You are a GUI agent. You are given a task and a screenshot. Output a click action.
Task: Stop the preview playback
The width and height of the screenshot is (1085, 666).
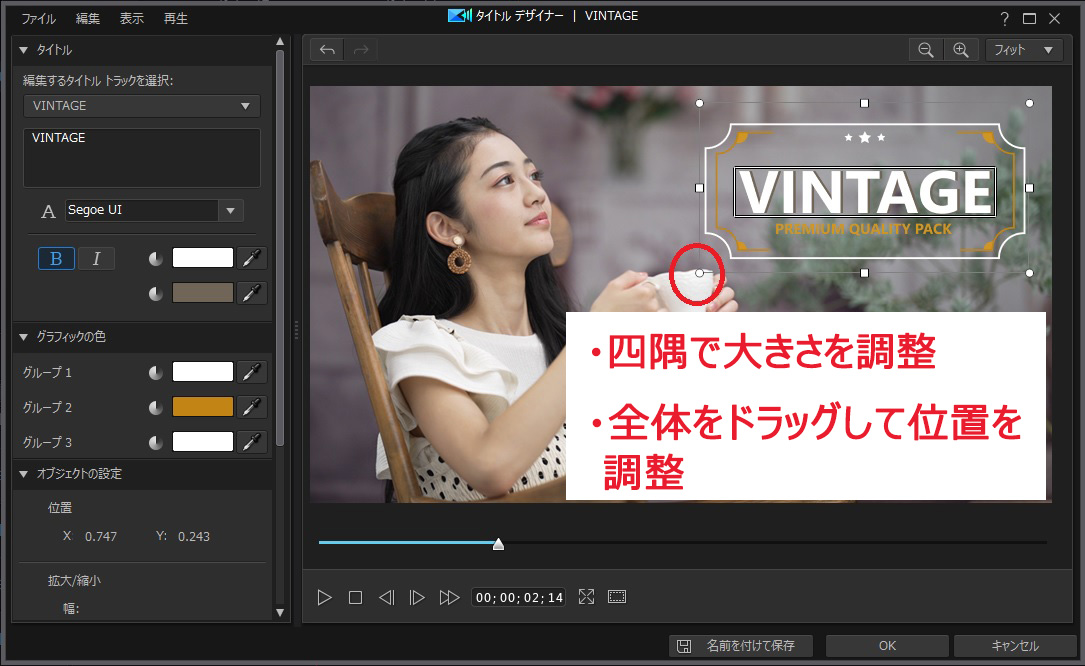355,597
